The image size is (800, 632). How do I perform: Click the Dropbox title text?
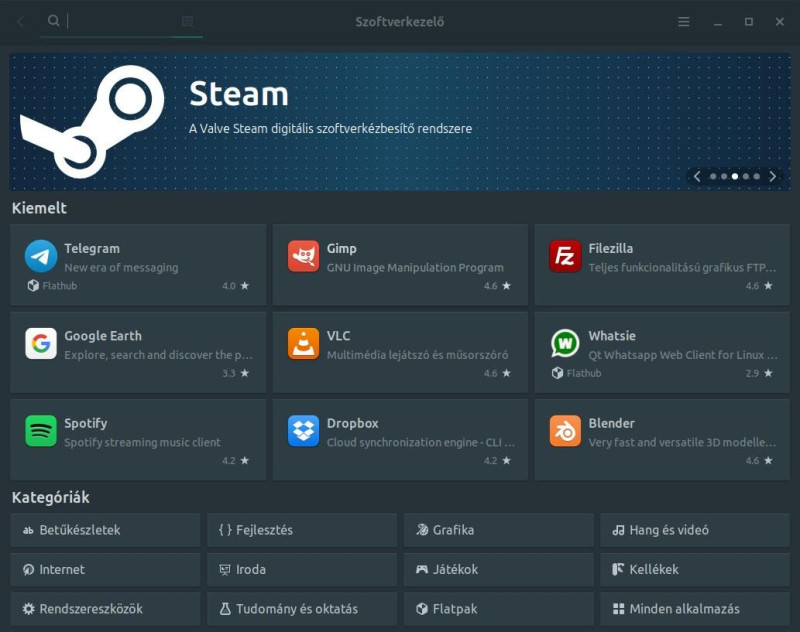click(353, 423)
